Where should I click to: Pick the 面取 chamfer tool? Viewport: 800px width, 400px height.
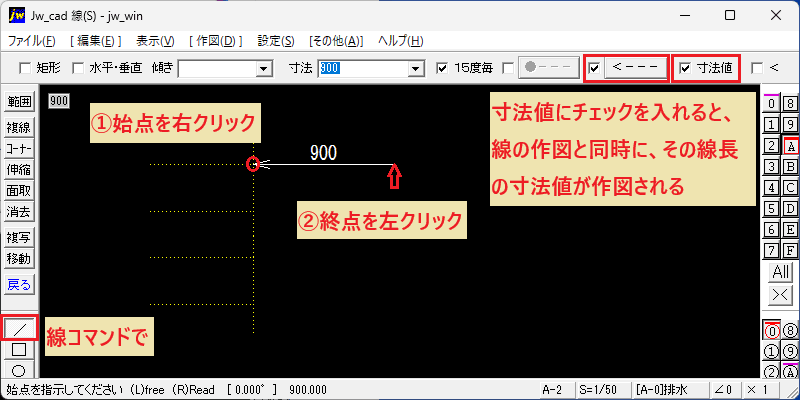19,191
